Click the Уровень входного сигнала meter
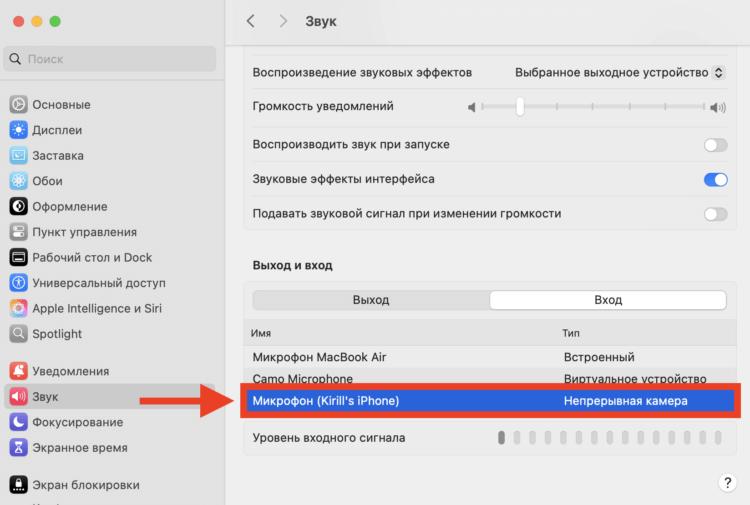The image size is (750, 505). [x=609, y=438]
